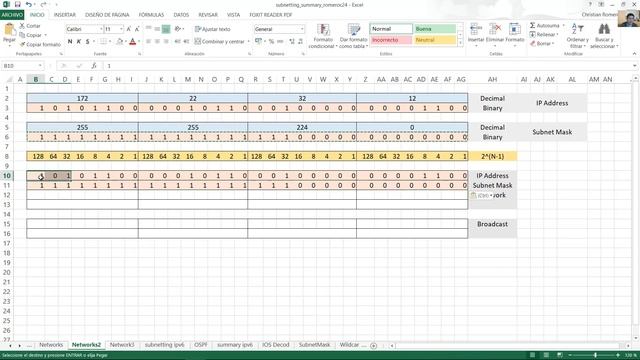Toggle middle vertical alignment
The height and width of the screenshot is (360, 640).
pos(157,29)
